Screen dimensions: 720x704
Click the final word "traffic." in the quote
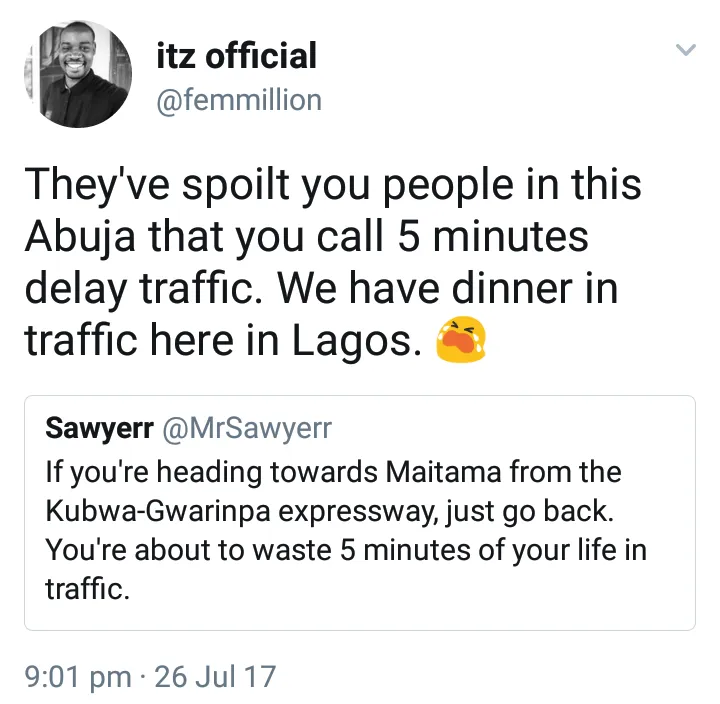coord(88,588)
